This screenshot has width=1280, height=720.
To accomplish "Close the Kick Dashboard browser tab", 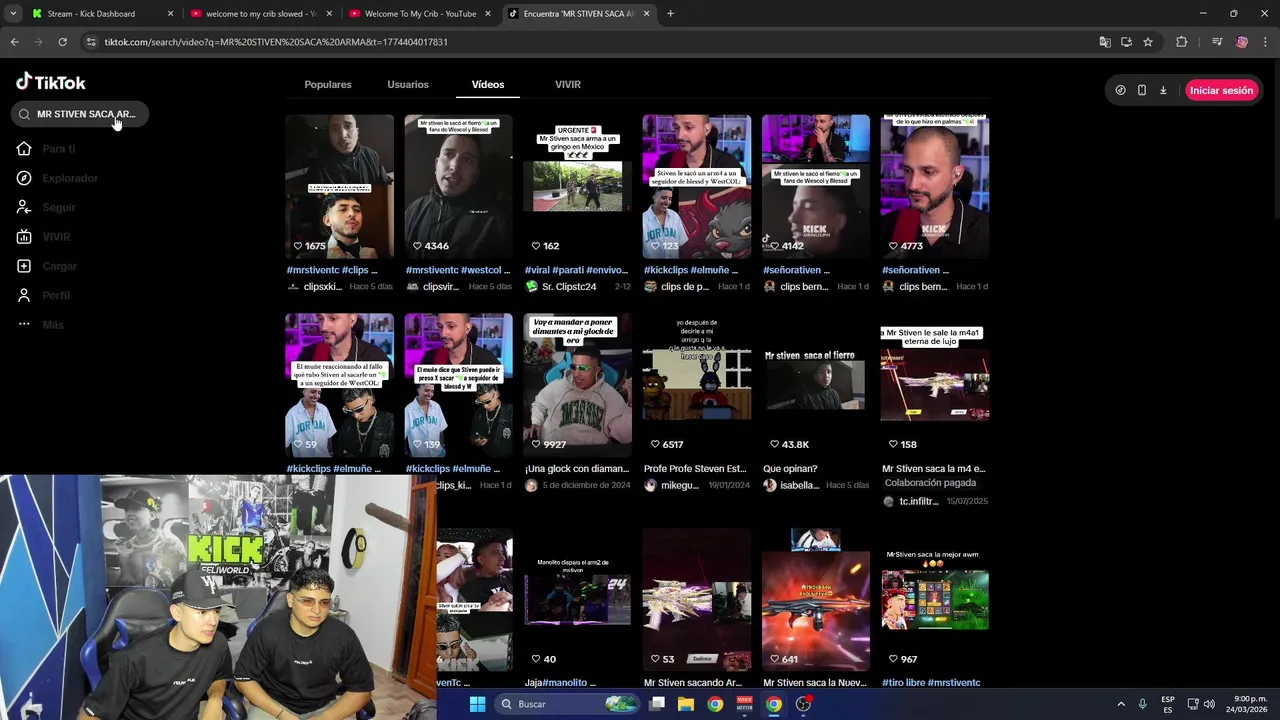I will 170,14.
